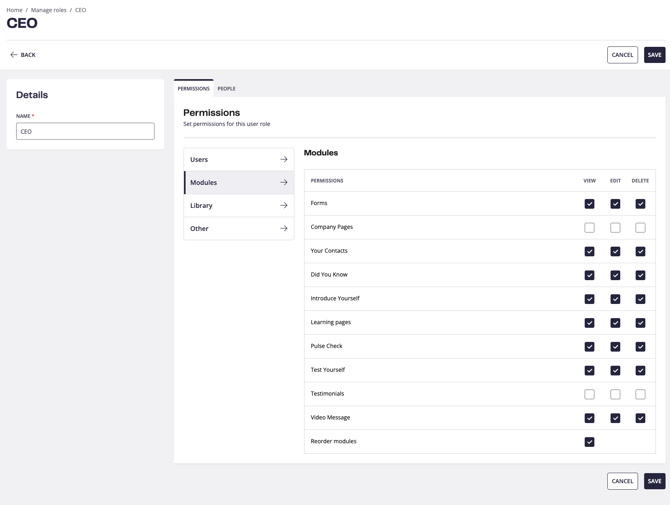670x505 pixels.
Task: Uncheck Edit for Pulse Check
Action: pos(615,346)
